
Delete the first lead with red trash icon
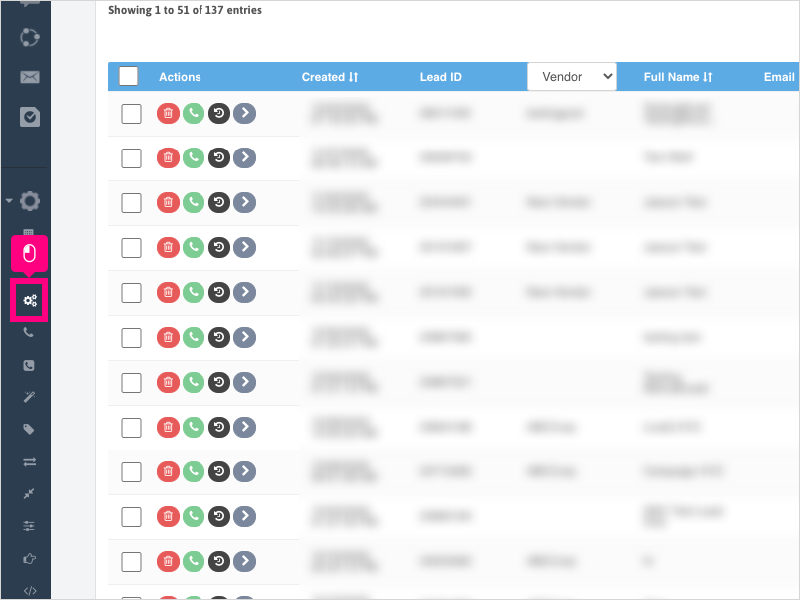coord(168,113)
